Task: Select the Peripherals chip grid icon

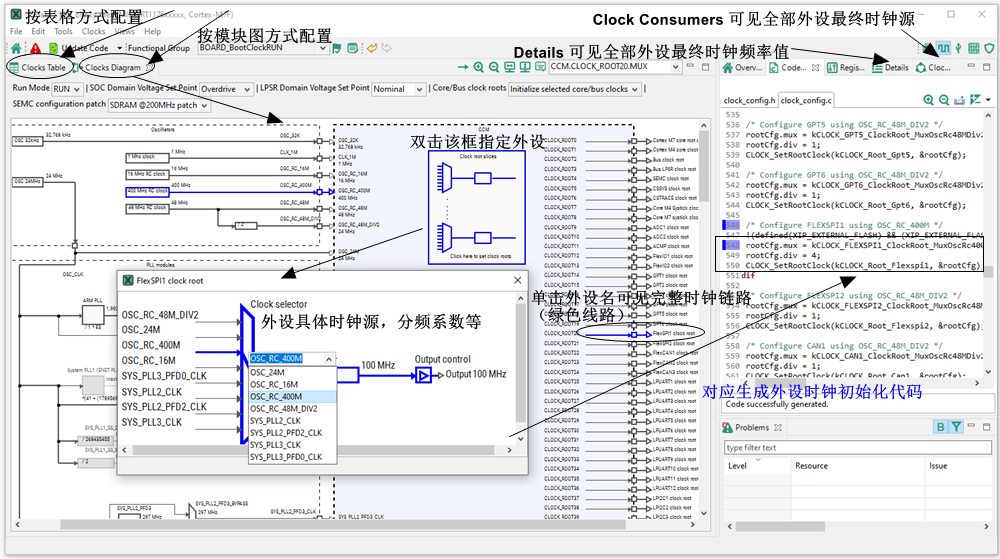Action: 974,48
